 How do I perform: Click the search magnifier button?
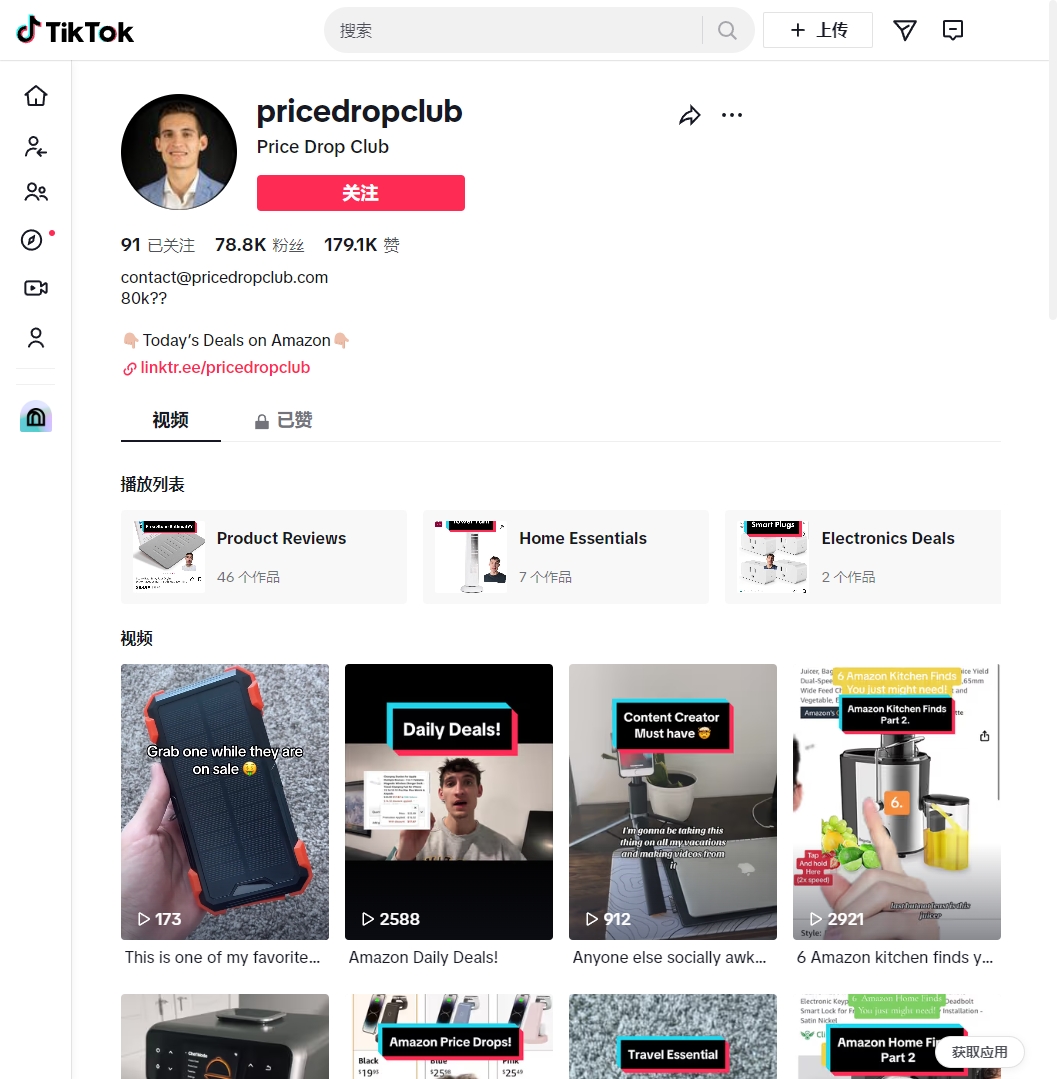(727, 30)
